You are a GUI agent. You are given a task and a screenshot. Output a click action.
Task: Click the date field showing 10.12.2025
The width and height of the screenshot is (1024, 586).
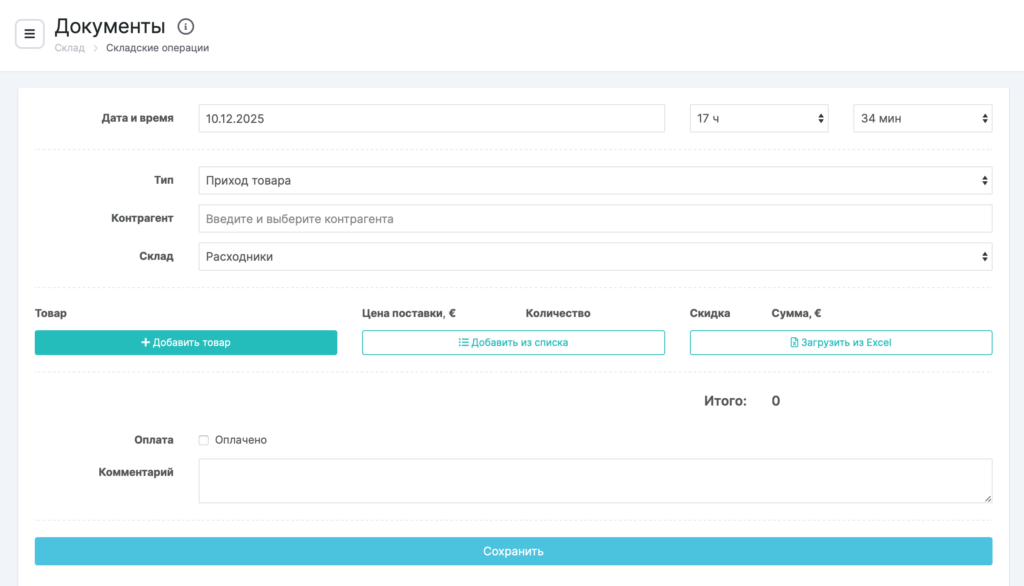[431, 118]
